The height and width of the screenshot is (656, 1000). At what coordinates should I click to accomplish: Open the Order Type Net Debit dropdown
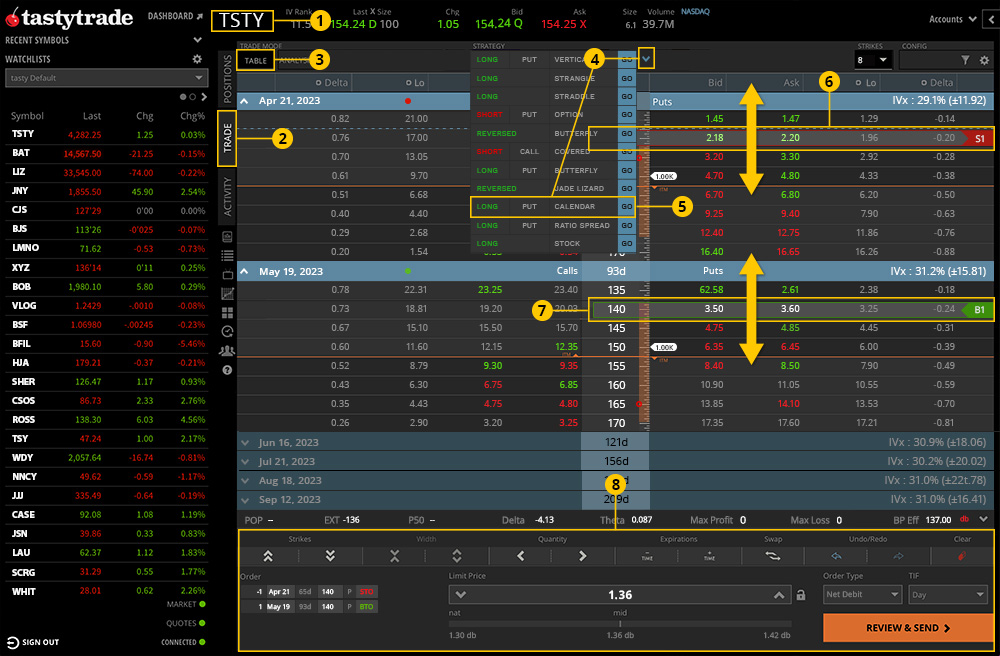(862, 594)
